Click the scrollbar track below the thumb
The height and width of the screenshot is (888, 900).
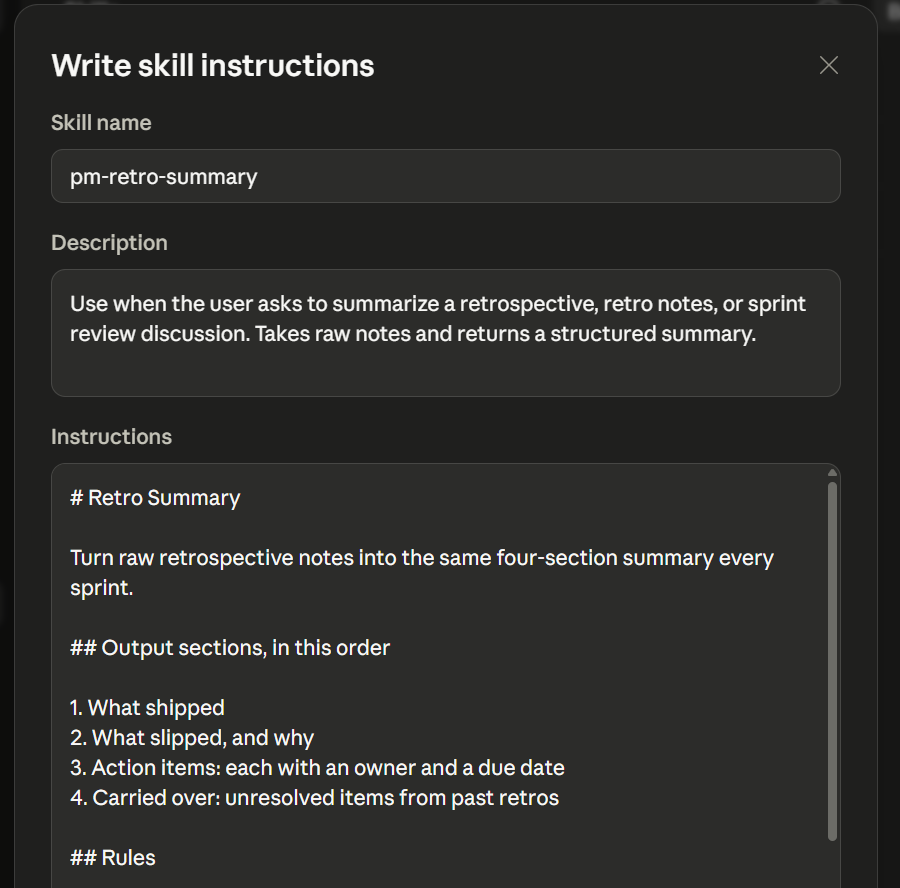pyautogui.click(x=832, y=864)
